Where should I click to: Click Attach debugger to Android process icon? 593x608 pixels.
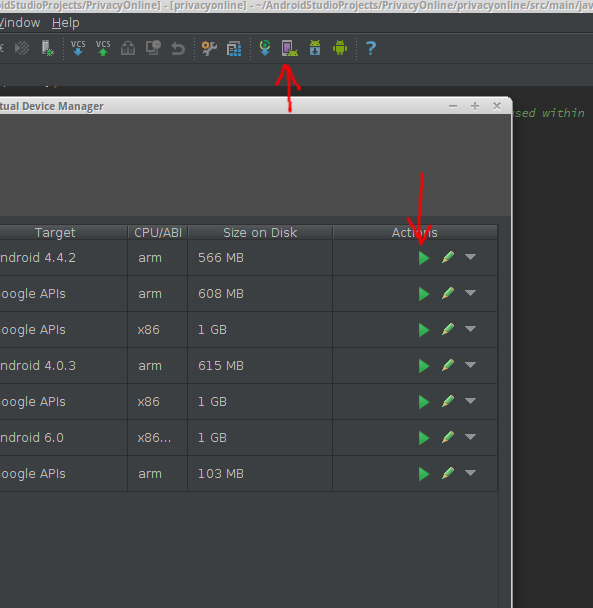[47, 48]
